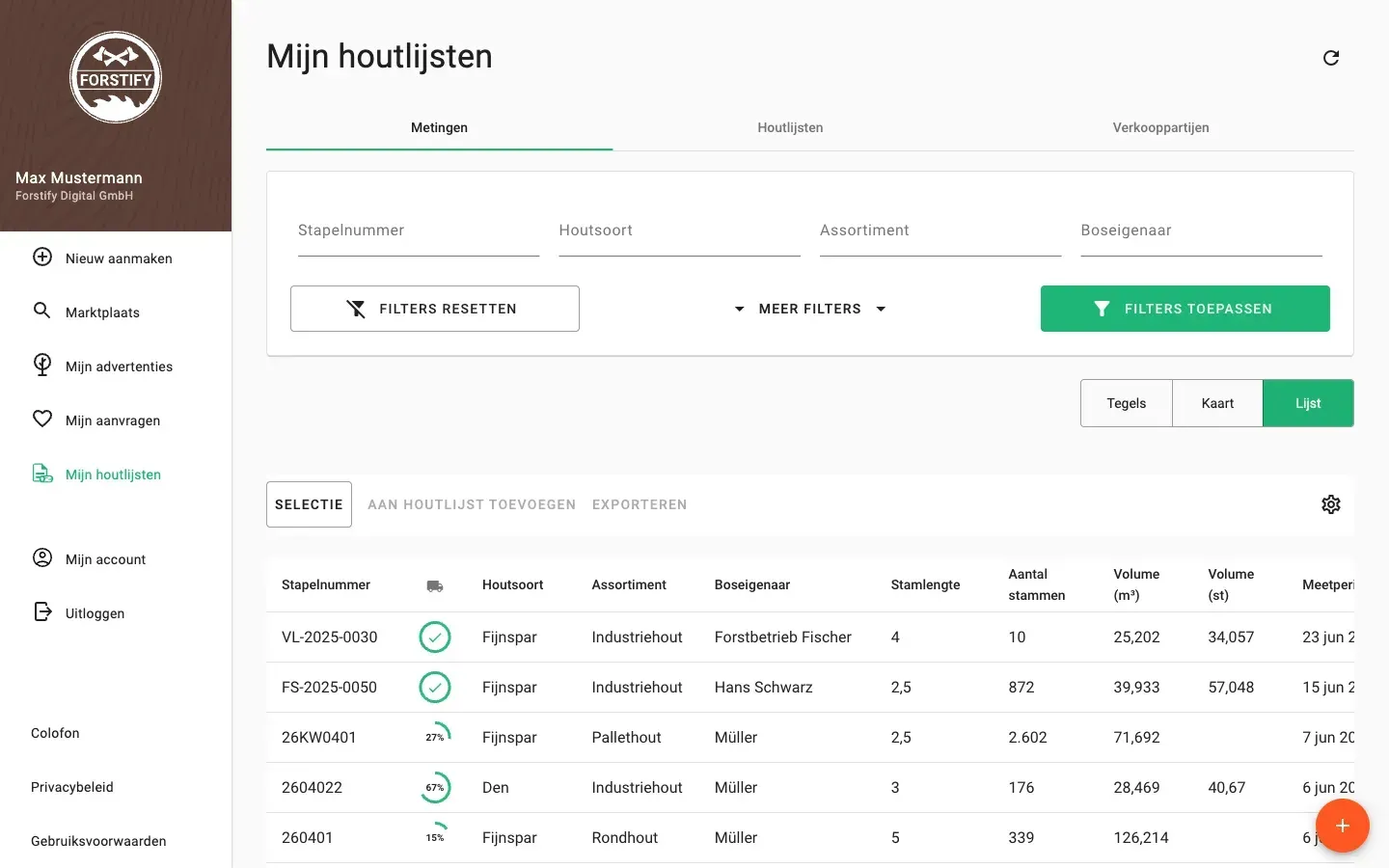
Task: Focus the Stapelnummer input field
Action: (x=419, y=231)
